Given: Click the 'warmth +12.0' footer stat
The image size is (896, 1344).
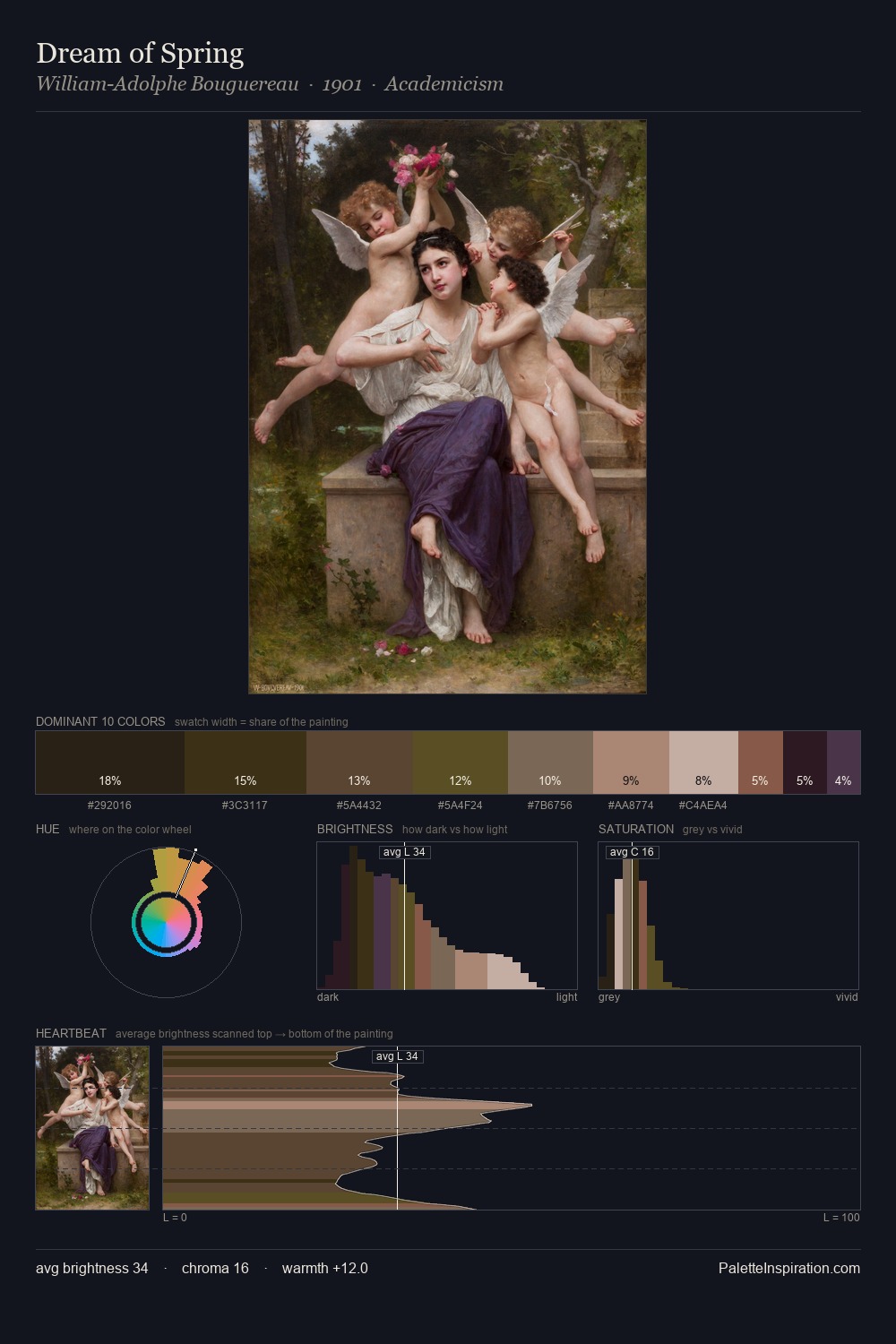Looking at the screenshot, I should coord(325,1268).
